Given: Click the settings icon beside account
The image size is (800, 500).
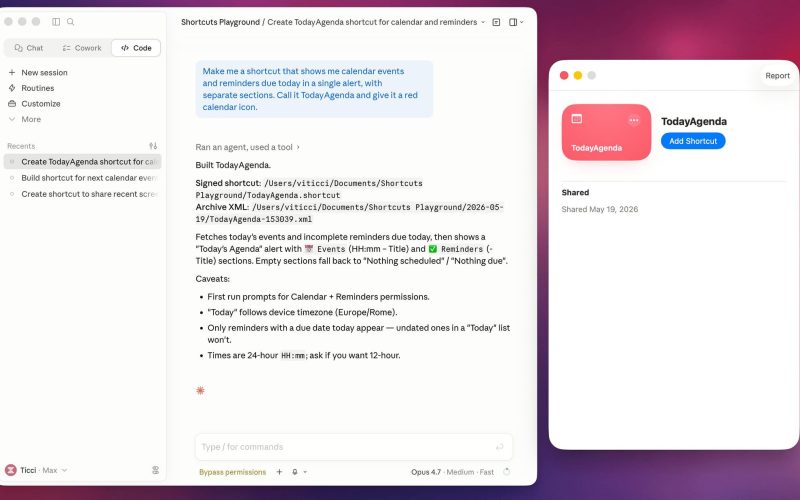Looking at the screenshot, I should pos(156,470).
